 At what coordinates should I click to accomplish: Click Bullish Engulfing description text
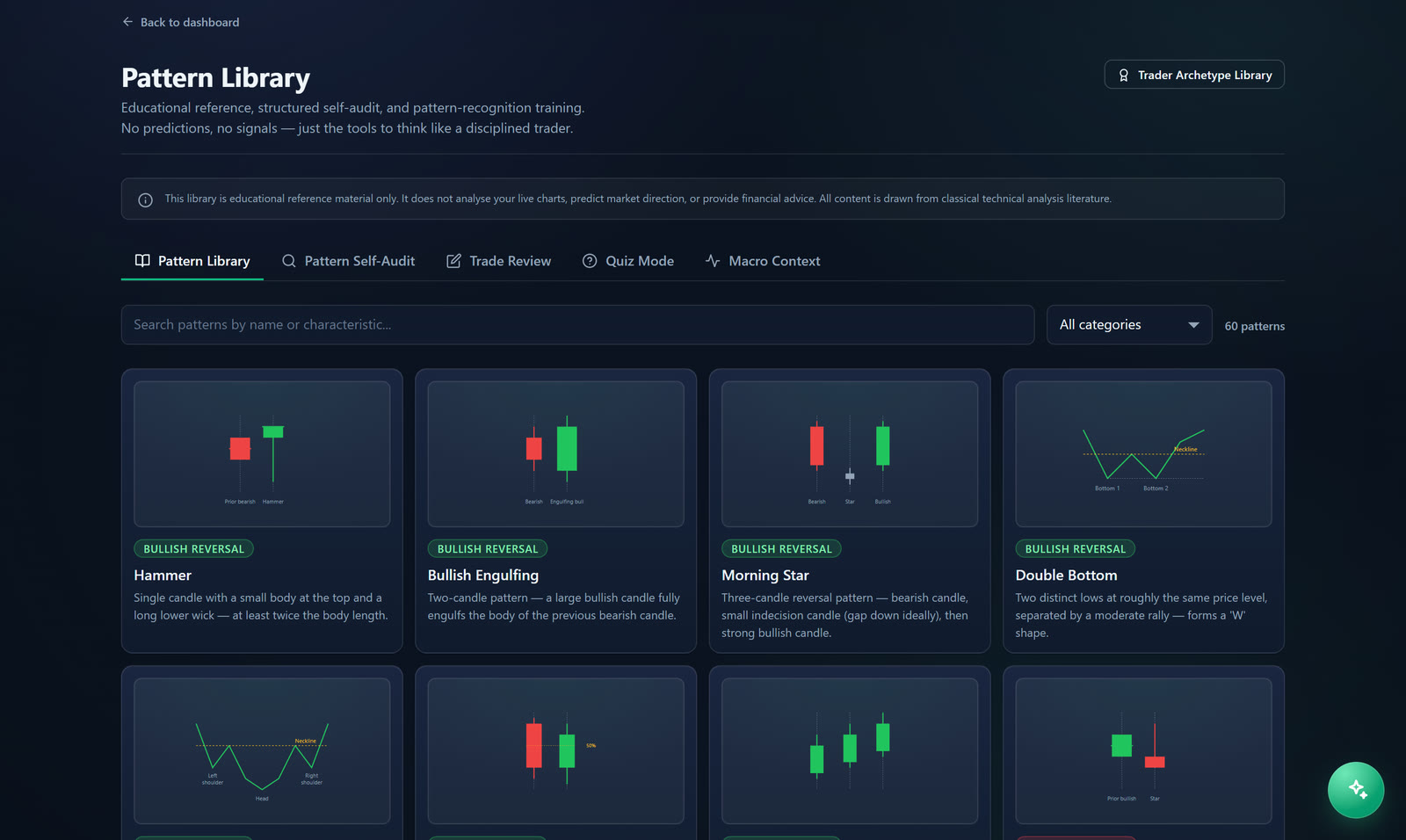click(x=554, y=606)
